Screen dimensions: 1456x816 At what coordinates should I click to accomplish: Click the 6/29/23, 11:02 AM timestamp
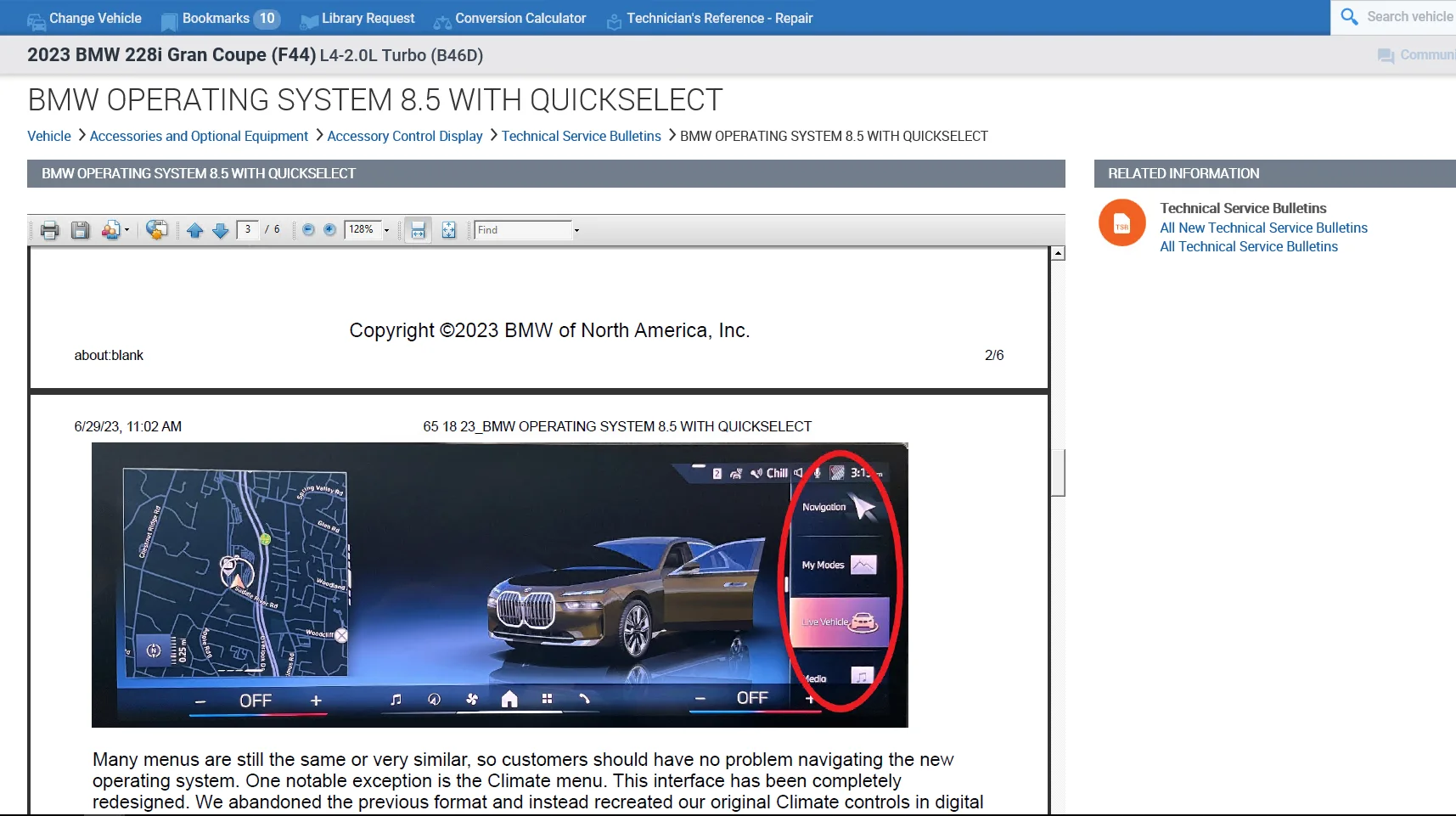[128, 426]
